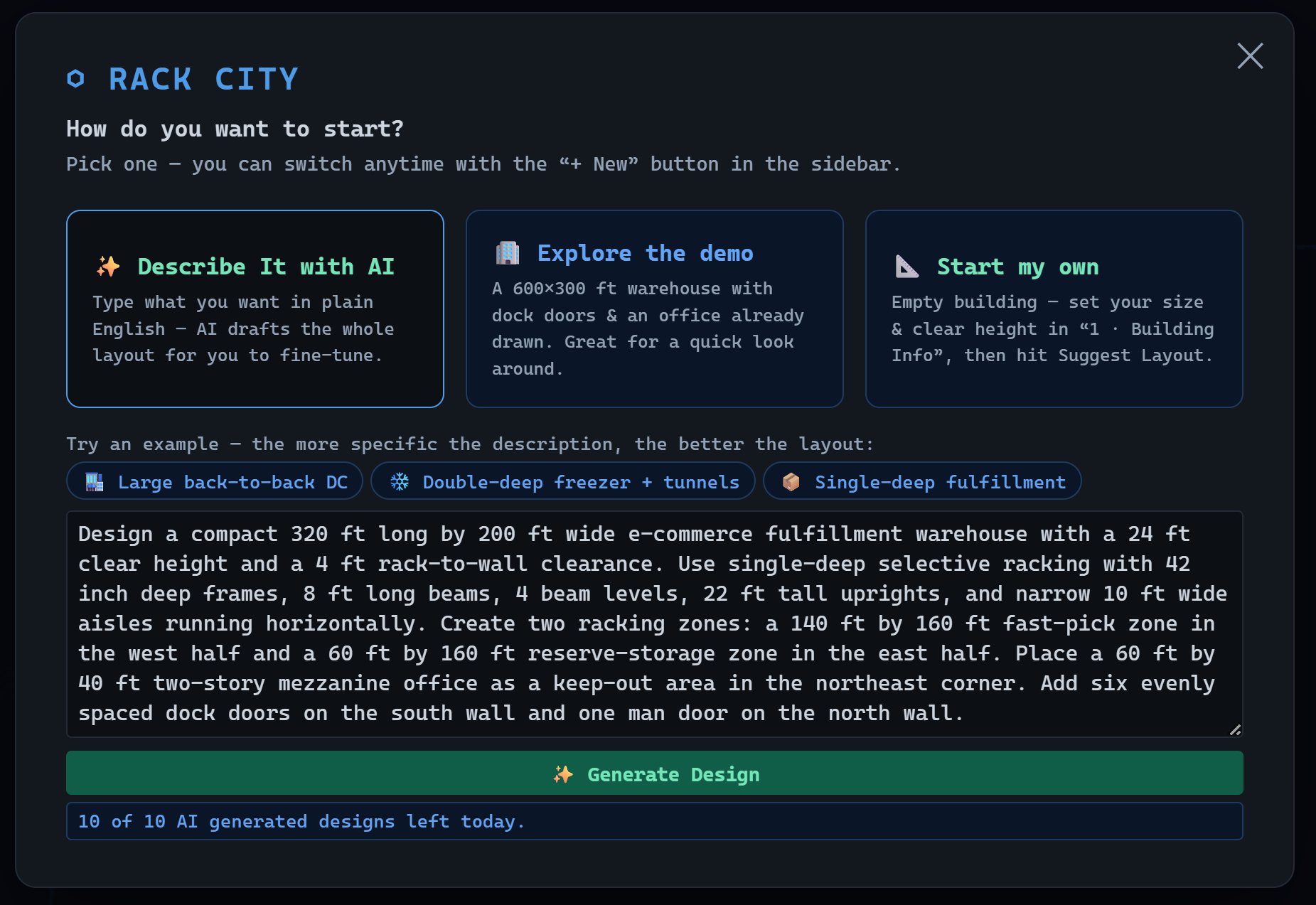The image size is (1316, 905).
Task: Click the snowflake icon on the freezer example chip
Action: click(x=400, y=482)
